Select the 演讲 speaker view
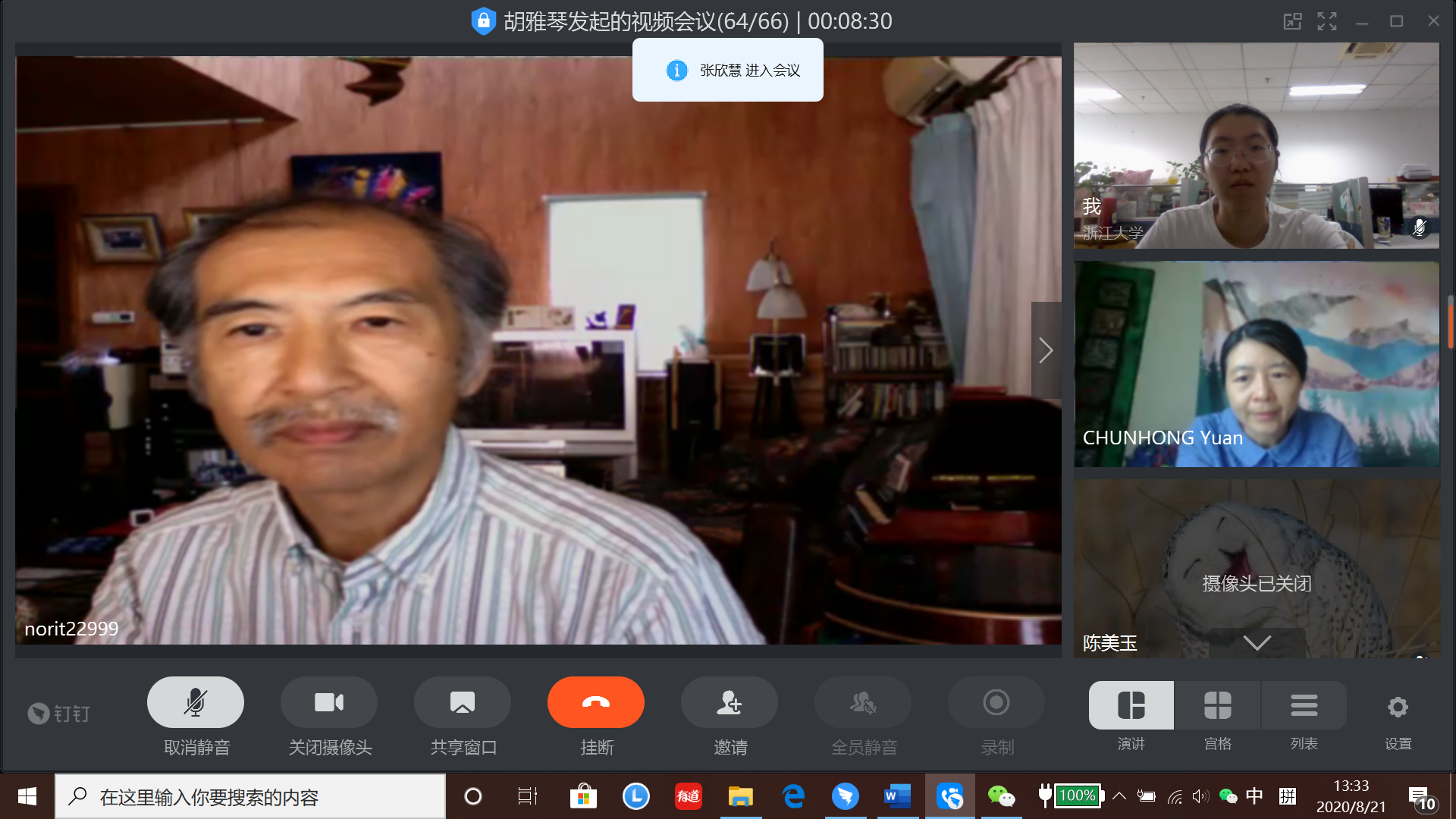This screenshot has width=1456, height=819. pyautogui.click(x=1131, y=706)
